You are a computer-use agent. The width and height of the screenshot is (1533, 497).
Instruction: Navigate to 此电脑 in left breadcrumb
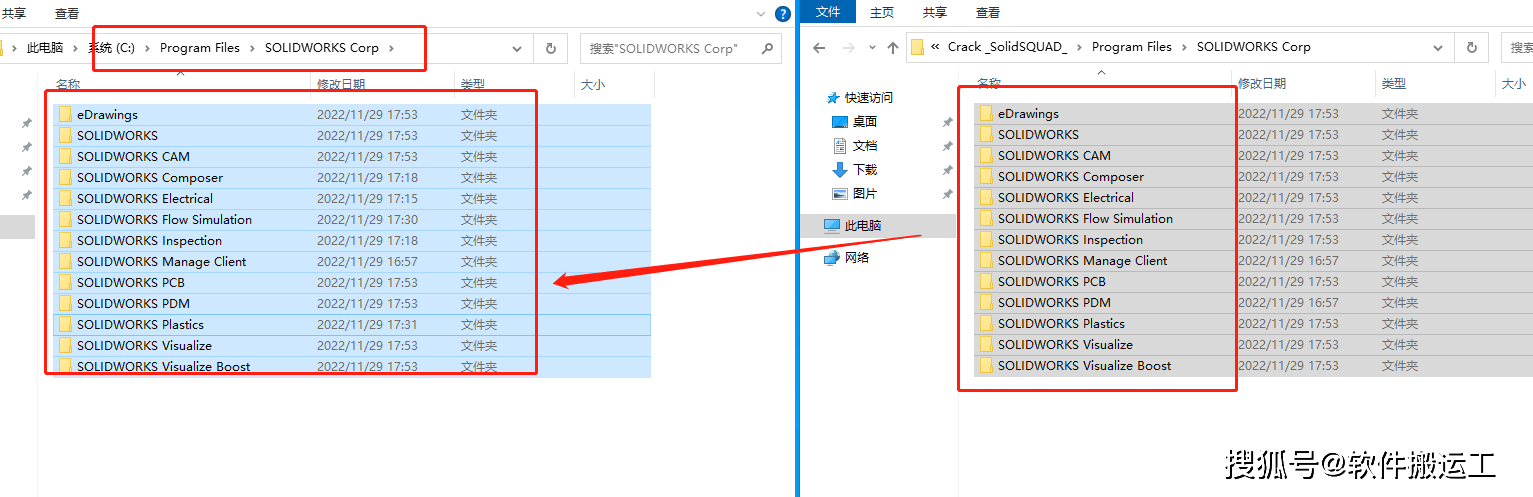pos(45,48)
